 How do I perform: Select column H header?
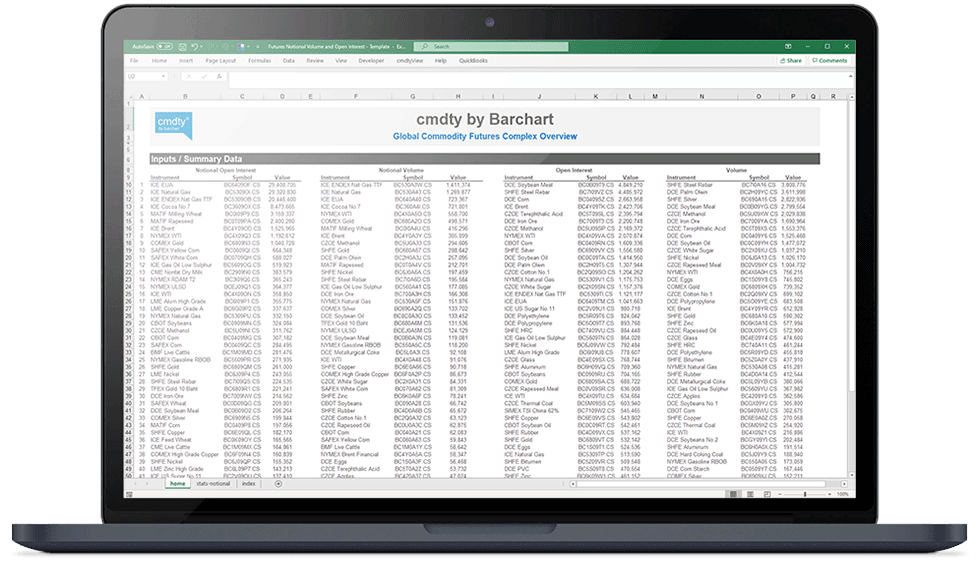coord(459,98)
